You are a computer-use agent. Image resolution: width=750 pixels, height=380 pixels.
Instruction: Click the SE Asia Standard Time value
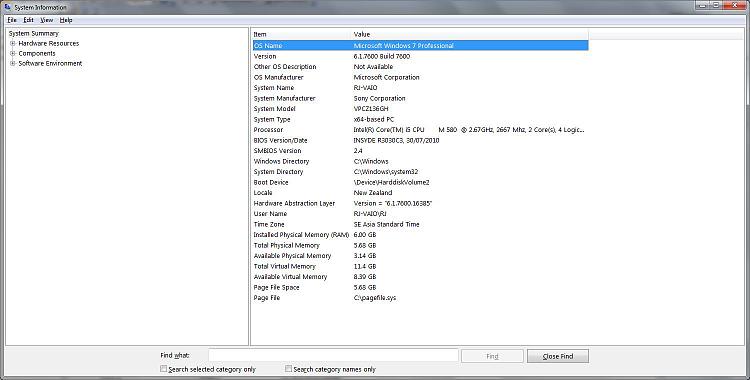[386, 224]
